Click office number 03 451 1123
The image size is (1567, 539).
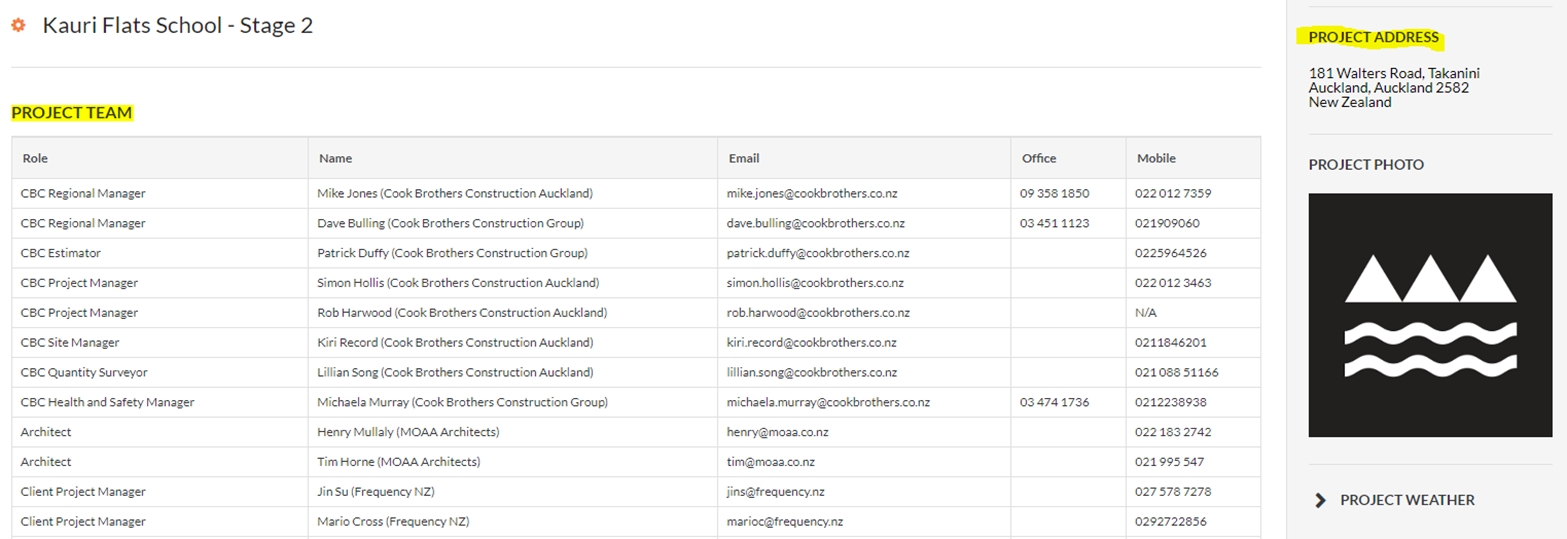[1055, 223]
